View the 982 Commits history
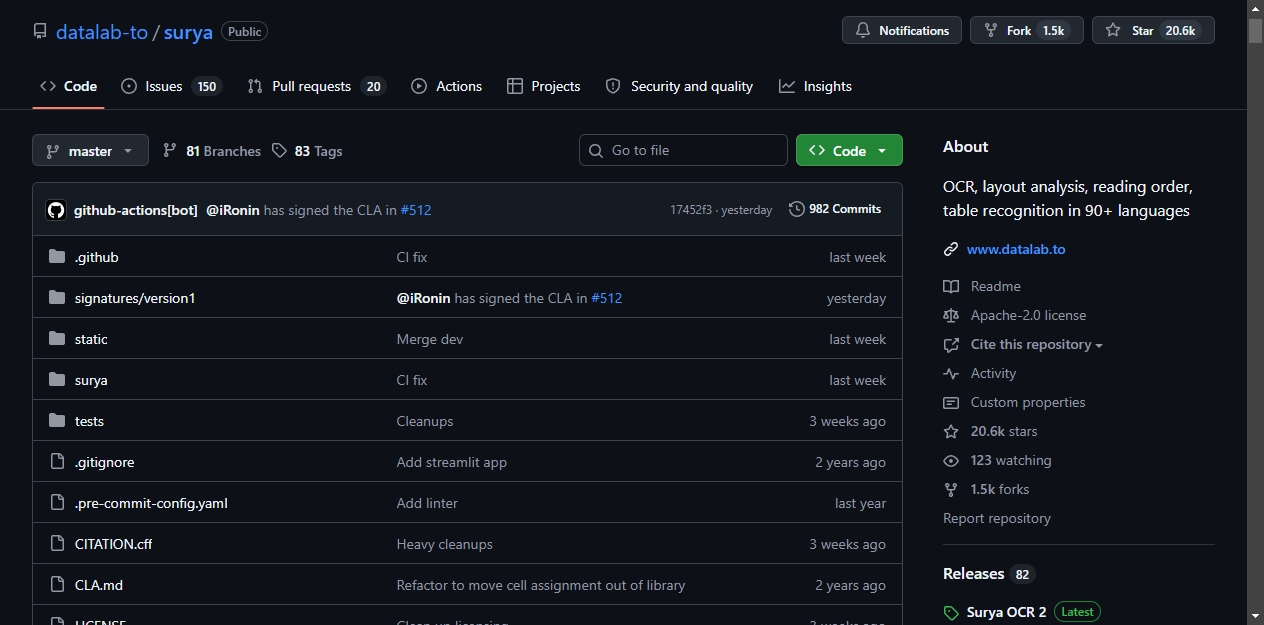 tap(835, 209)
